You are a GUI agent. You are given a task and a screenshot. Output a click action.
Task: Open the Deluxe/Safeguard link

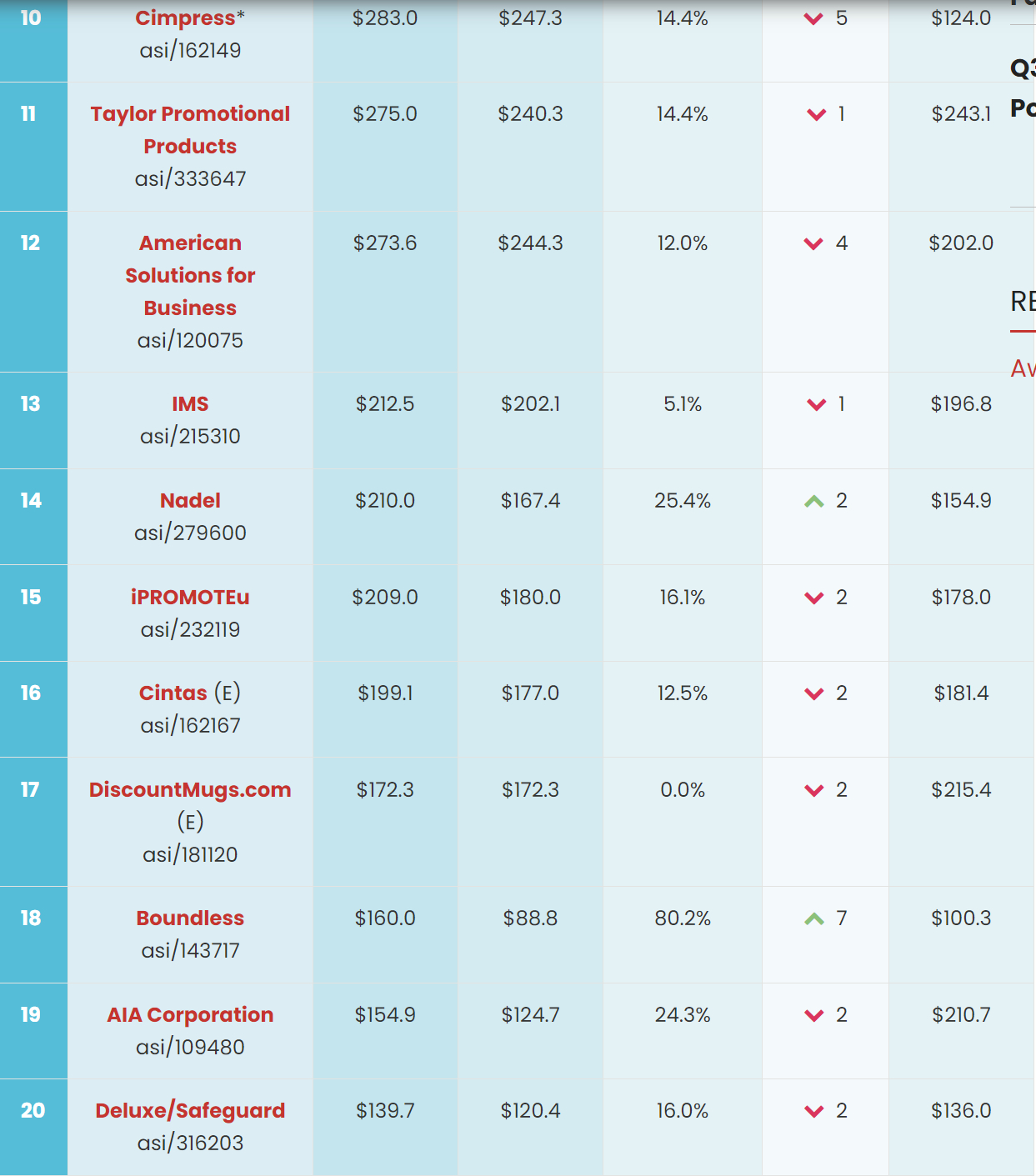pyautogui.click(x=190, y=1111)
